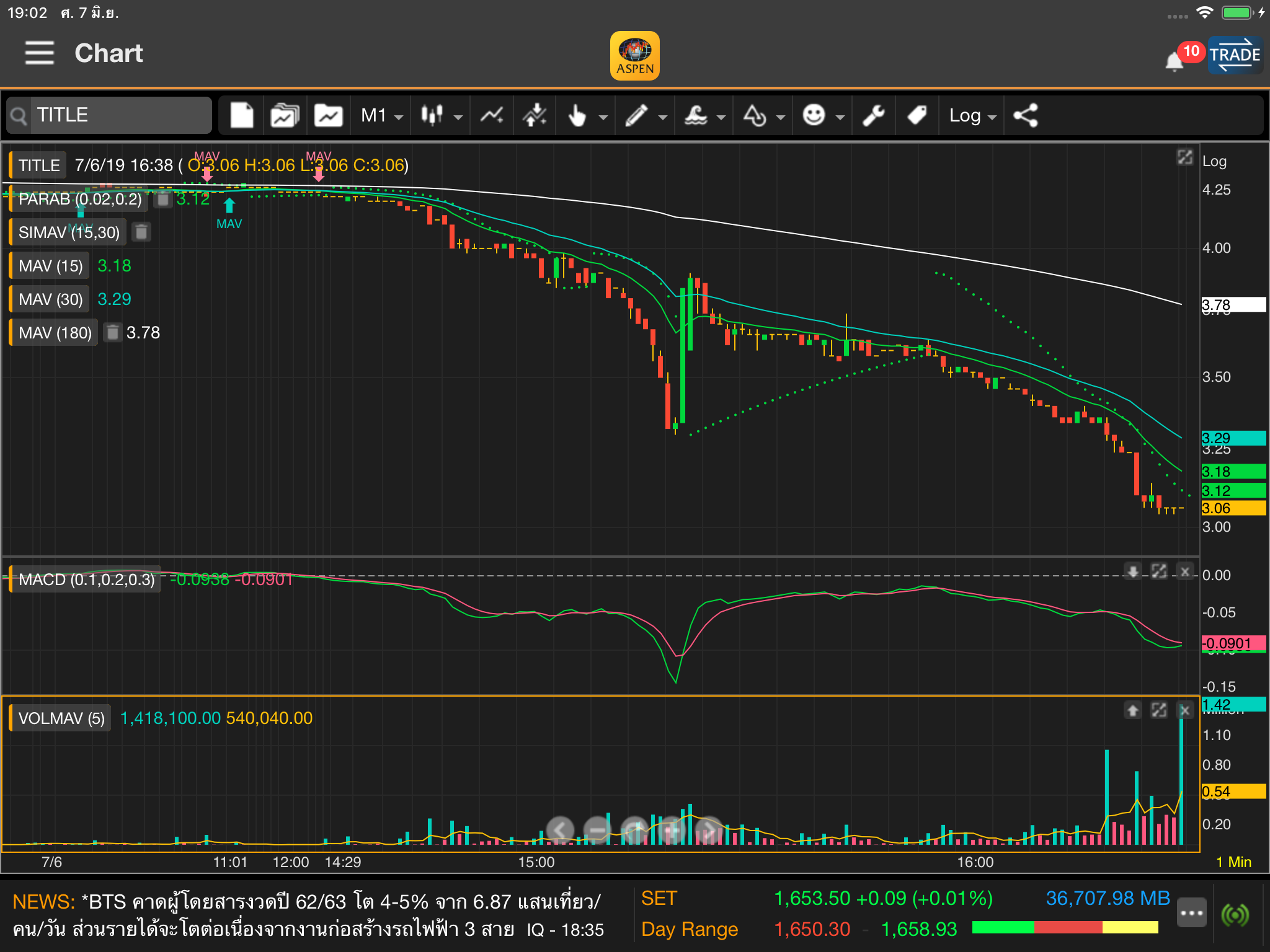The height and width of the screenshot is (952, 1270).
Task: Open the BTS news headline
Action: coord(308,915)
